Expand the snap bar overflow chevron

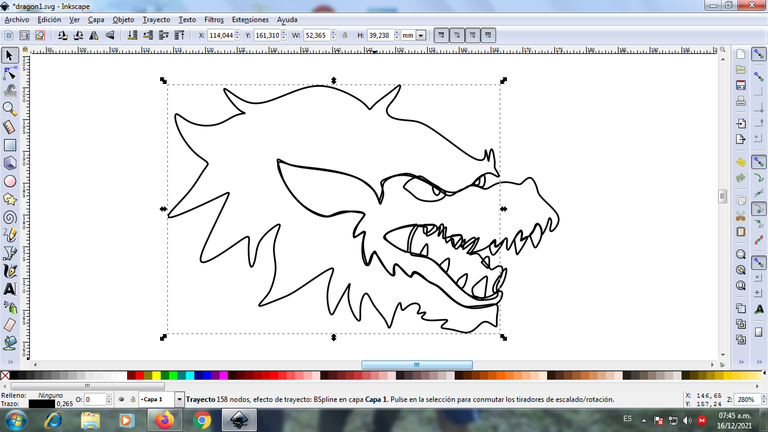pos(758,362)
